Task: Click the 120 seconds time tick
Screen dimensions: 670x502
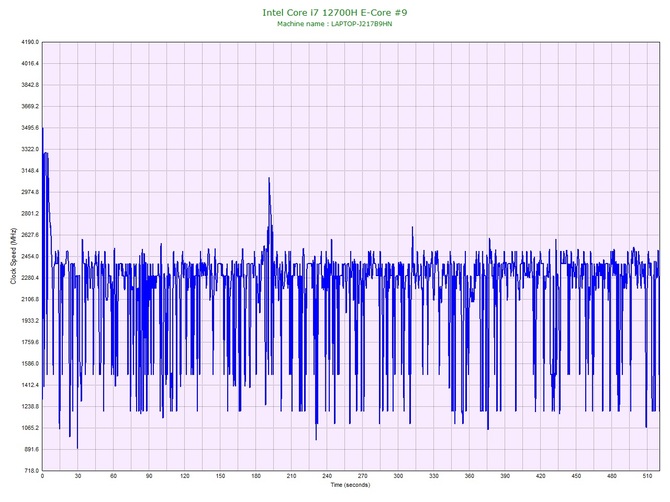Action: [x=185, y=476]
